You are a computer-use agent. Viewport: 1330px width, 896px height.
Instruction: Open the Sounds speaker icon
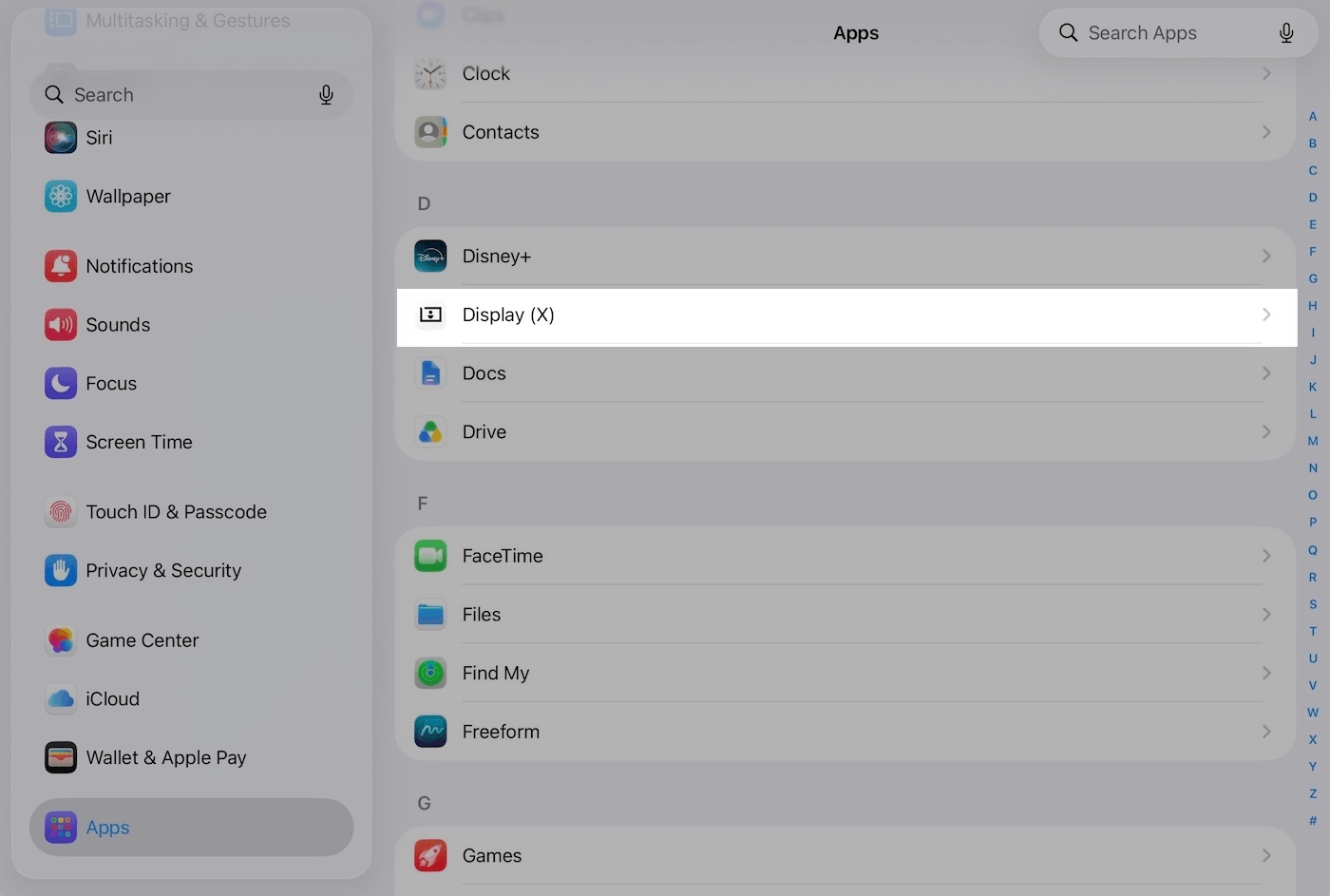pyautogui.click(x=61, y=325)
